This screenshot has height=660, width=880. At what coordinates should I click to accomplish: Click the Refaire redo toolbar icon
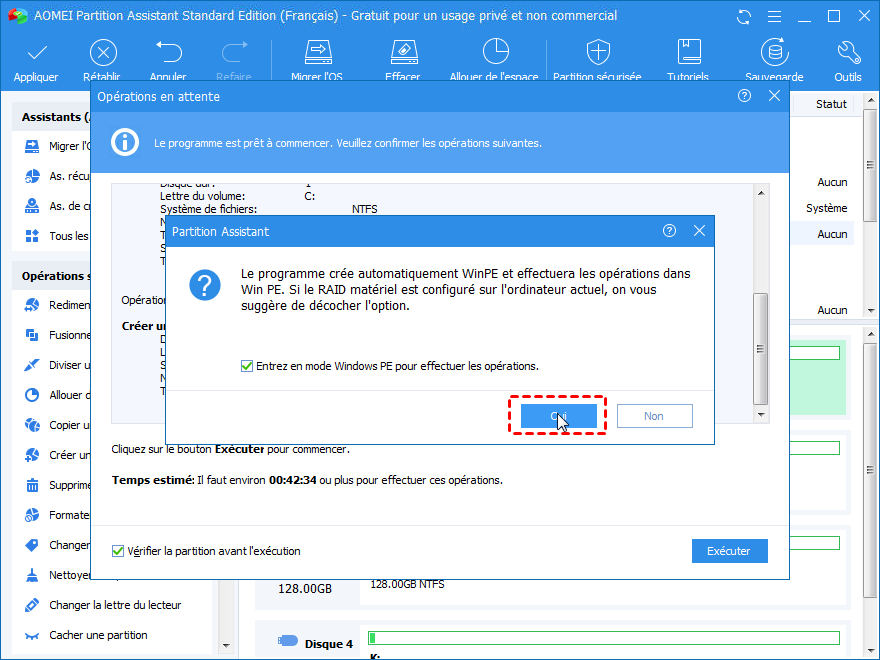[x=234, y=52]
